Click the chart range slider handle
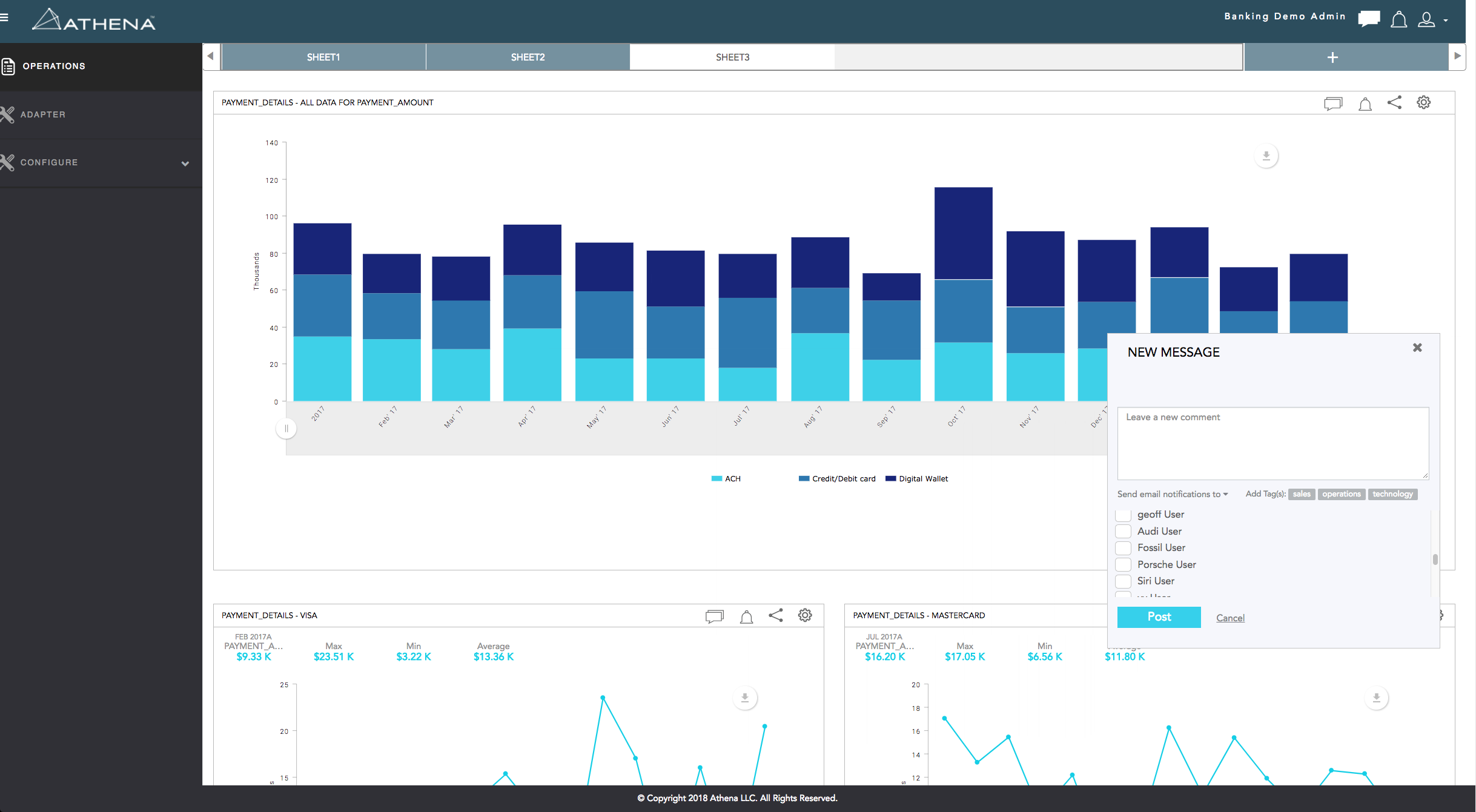Screen dimensions: 1476x812 tap(286, 429)
